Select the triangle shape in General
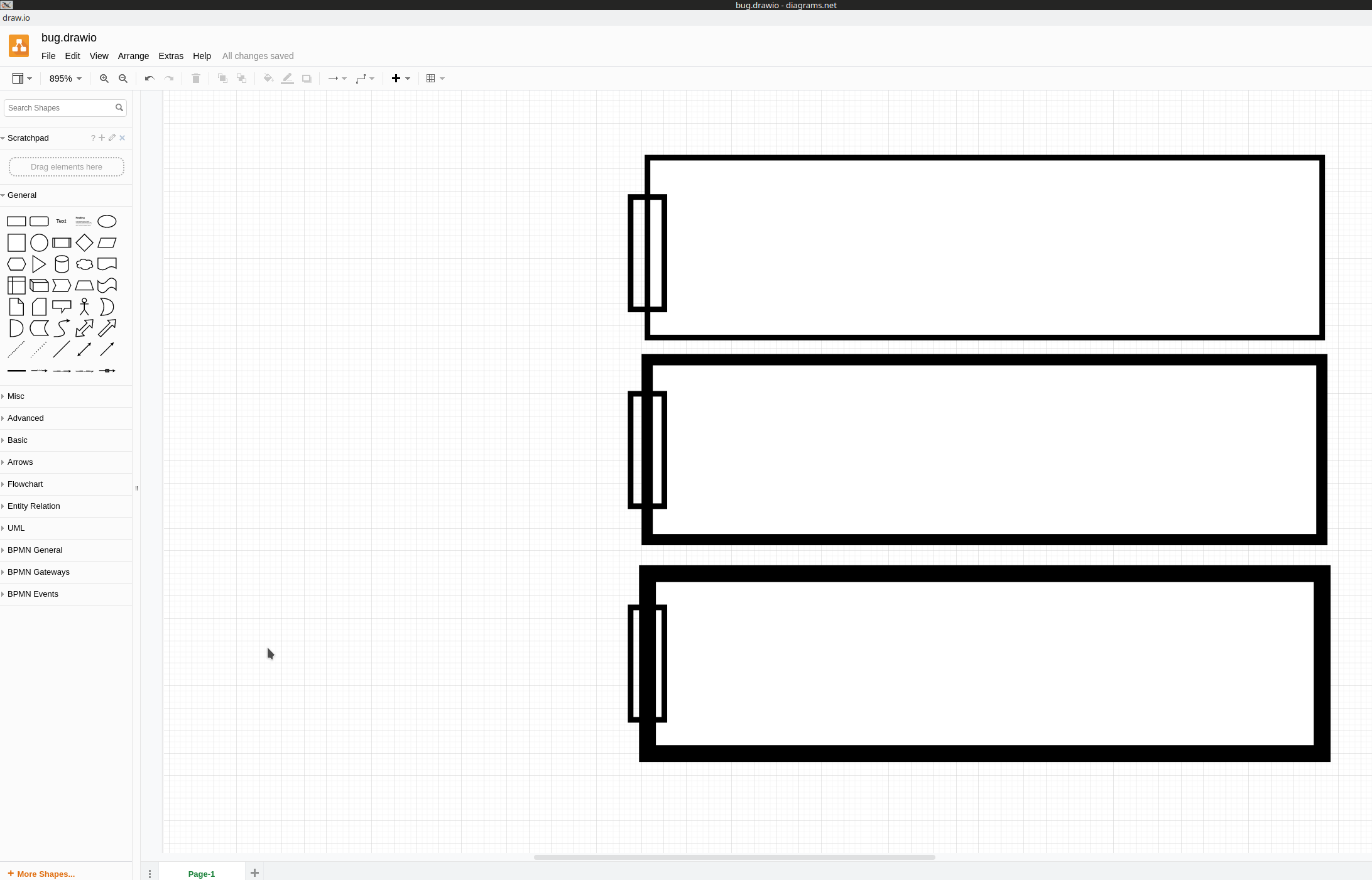 39,264
